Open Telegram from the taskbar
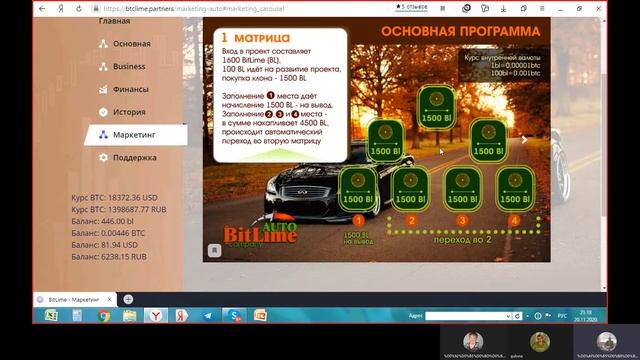Image resolution: width=640 pixels, height=360 pixels. point(208,316)
